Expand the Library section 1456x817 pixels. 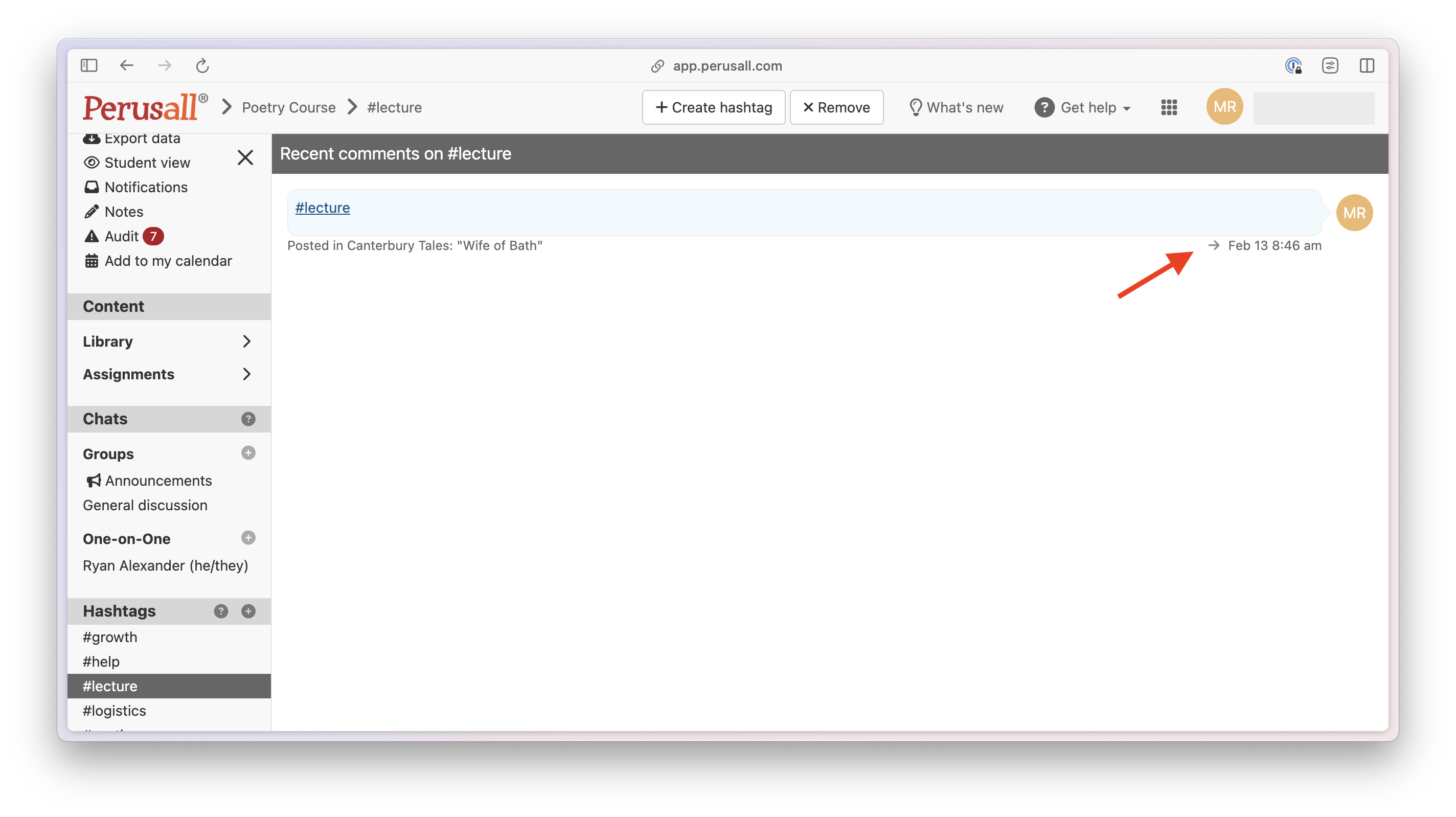(168, 342)
